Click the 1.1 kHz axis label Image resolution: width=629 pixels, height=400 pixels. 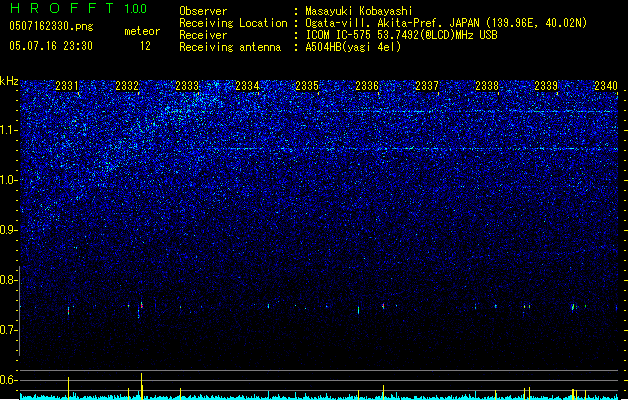[8, 130]
